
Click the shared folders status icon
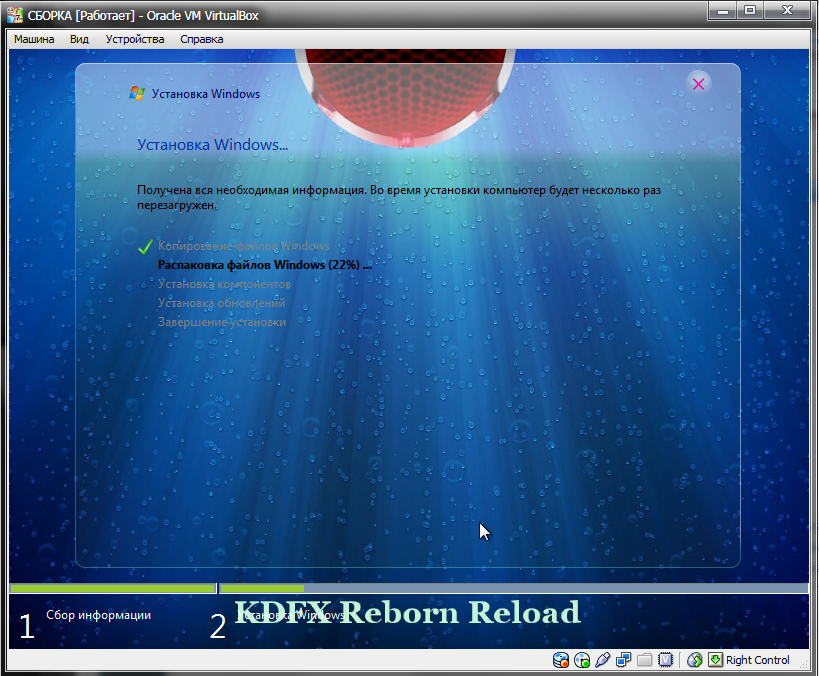tap(645, 660)
